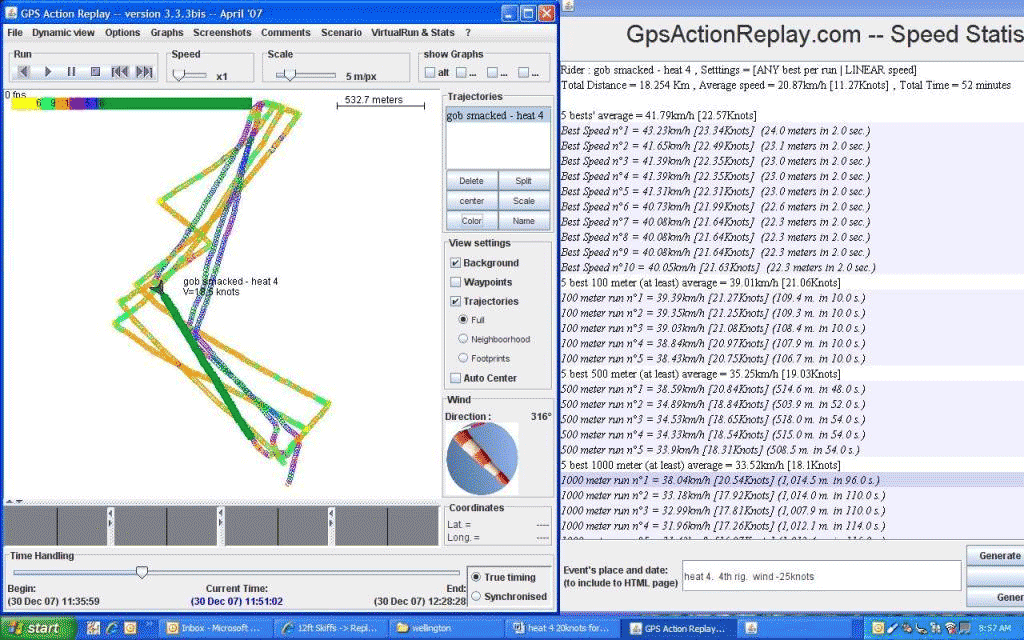The image size is (1024, 640).
Task: Choose the Synchronised timing option
Action: coord(476,596)
